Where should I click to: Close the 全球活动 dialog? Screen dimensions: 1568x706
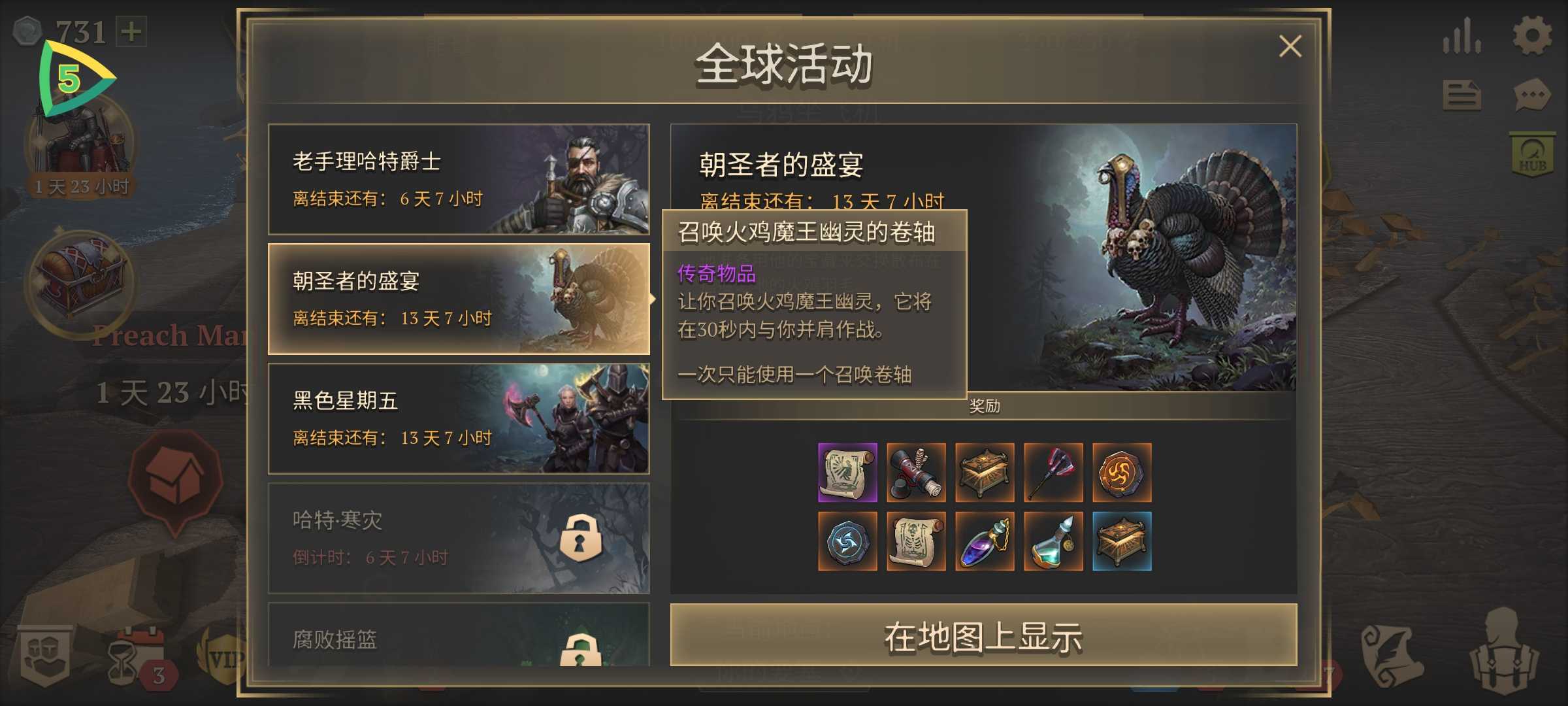pyautogui.click(x=1290, y=46)
